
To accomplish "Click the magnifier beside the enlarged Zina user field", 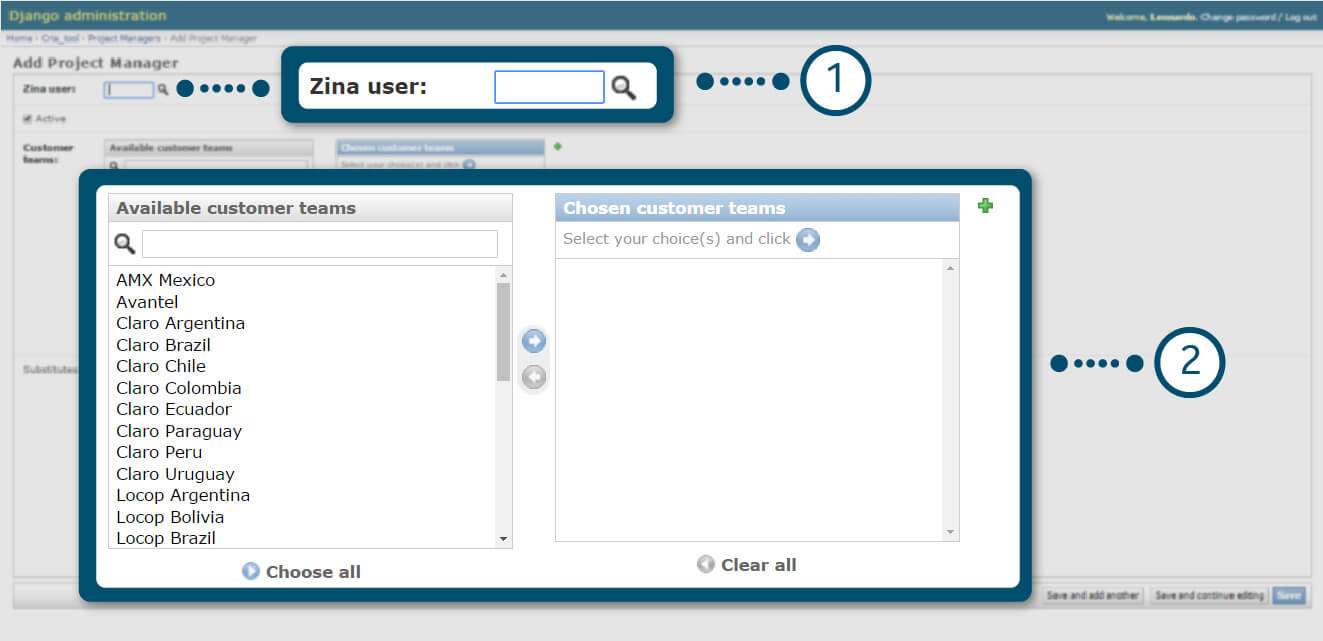I will (x=624, y=88).
